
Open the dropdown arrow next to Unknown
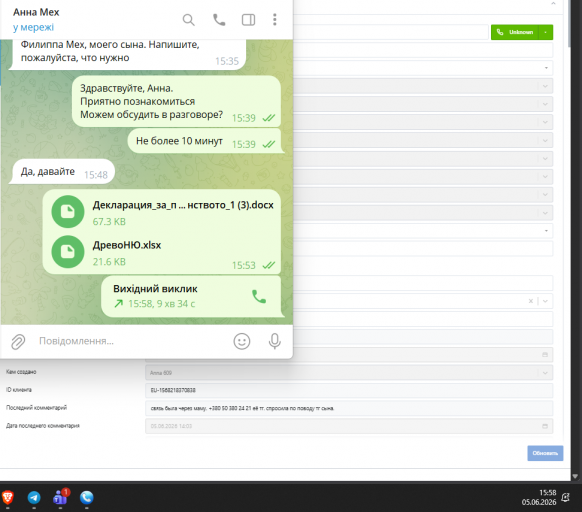point(545,32)
